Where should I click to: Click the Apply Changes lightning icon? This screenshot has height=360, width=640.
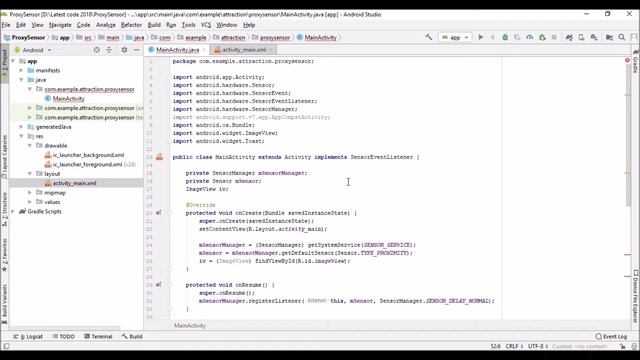tap(493, 37)
